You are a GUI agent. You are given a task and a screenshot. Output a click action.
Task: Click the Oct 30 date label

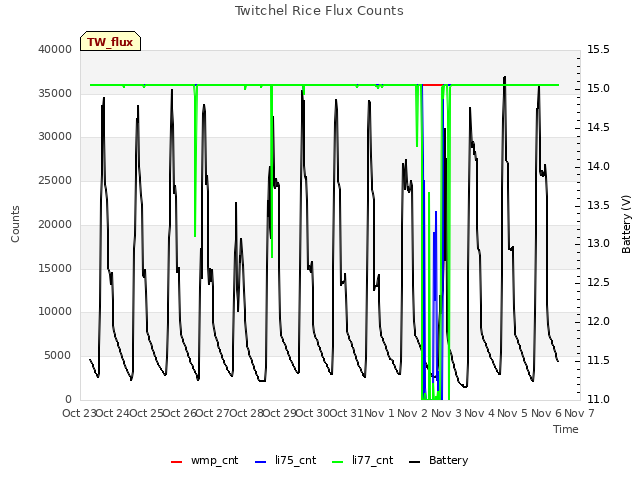(x=313, y=413)
